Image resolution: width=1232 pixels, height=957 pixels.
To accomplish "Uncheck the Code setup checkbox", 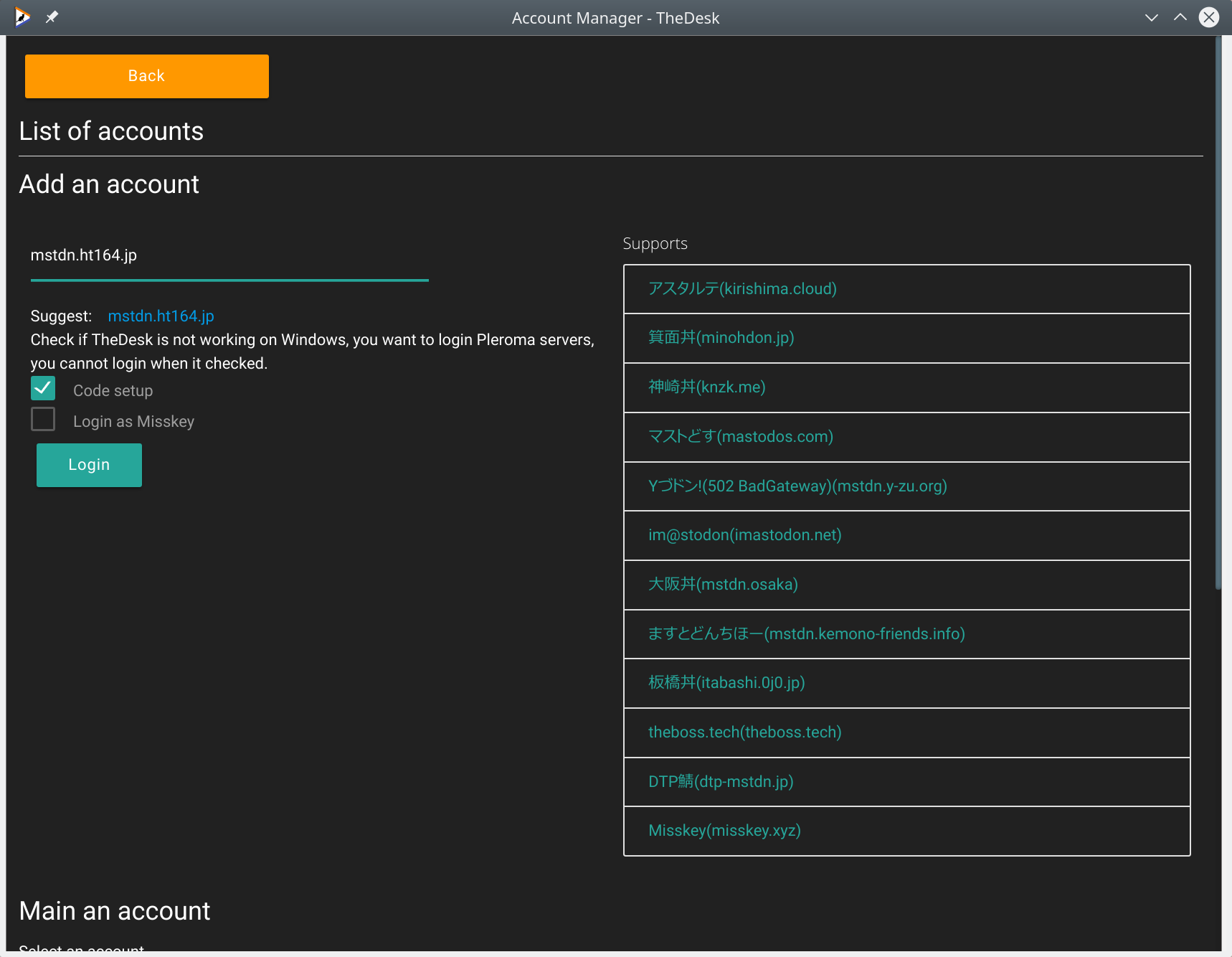I will pyautogui.click(x=43, y=388).
